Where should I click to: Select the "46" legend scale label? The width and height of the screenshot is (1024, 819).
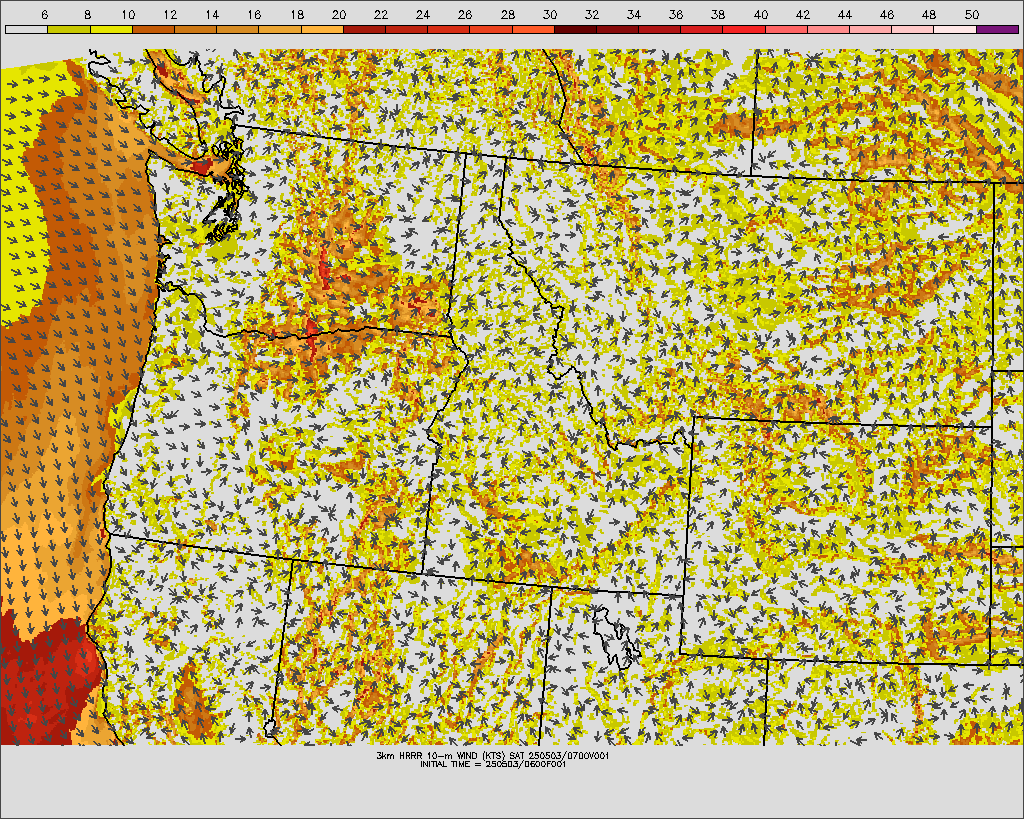(887, 14)
